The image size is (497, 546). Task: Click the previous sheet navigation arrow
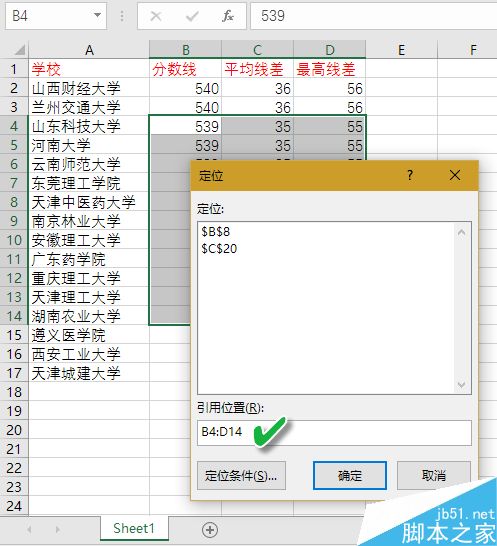pos(29,530)
